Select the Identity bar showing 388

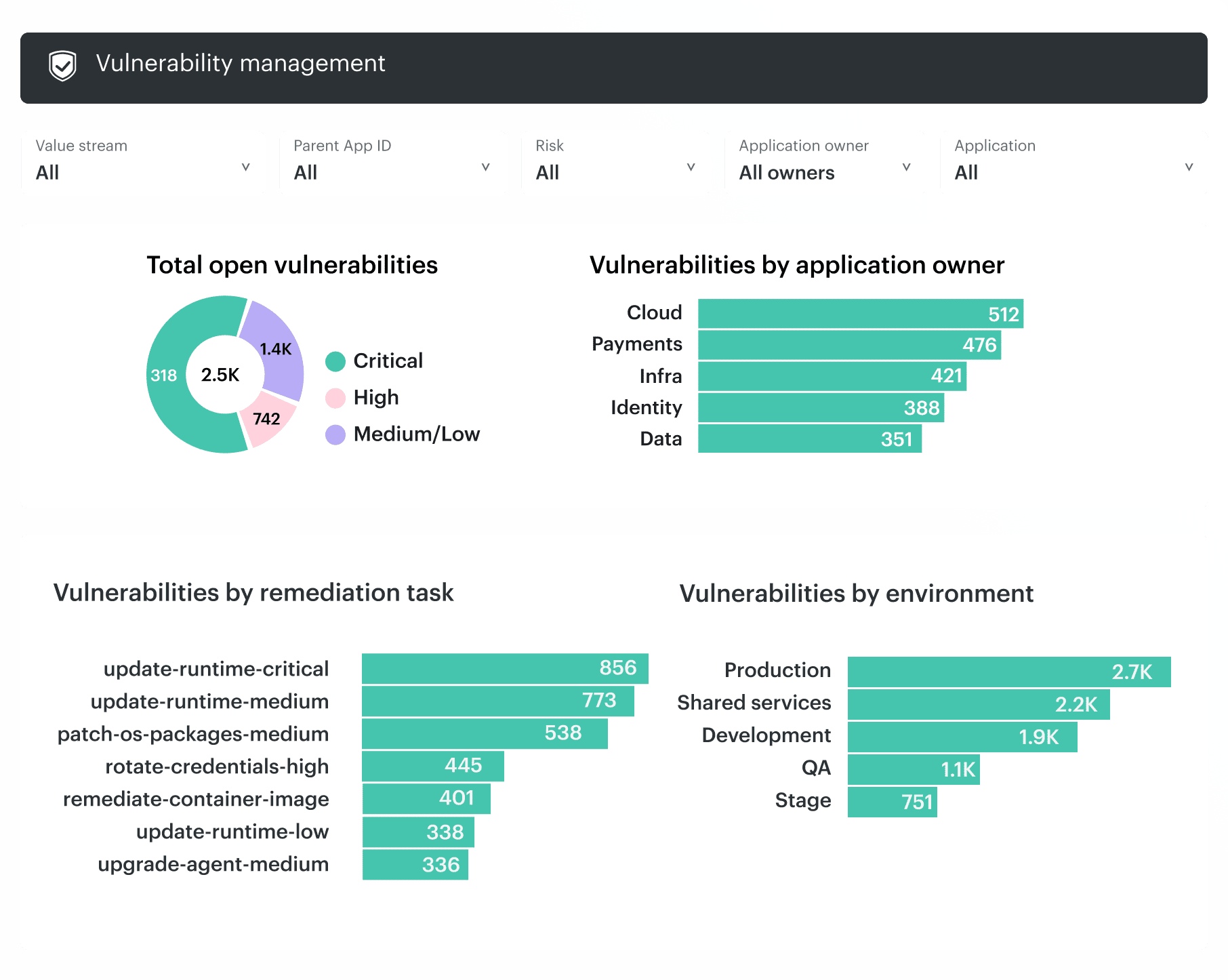pos(821,408)
